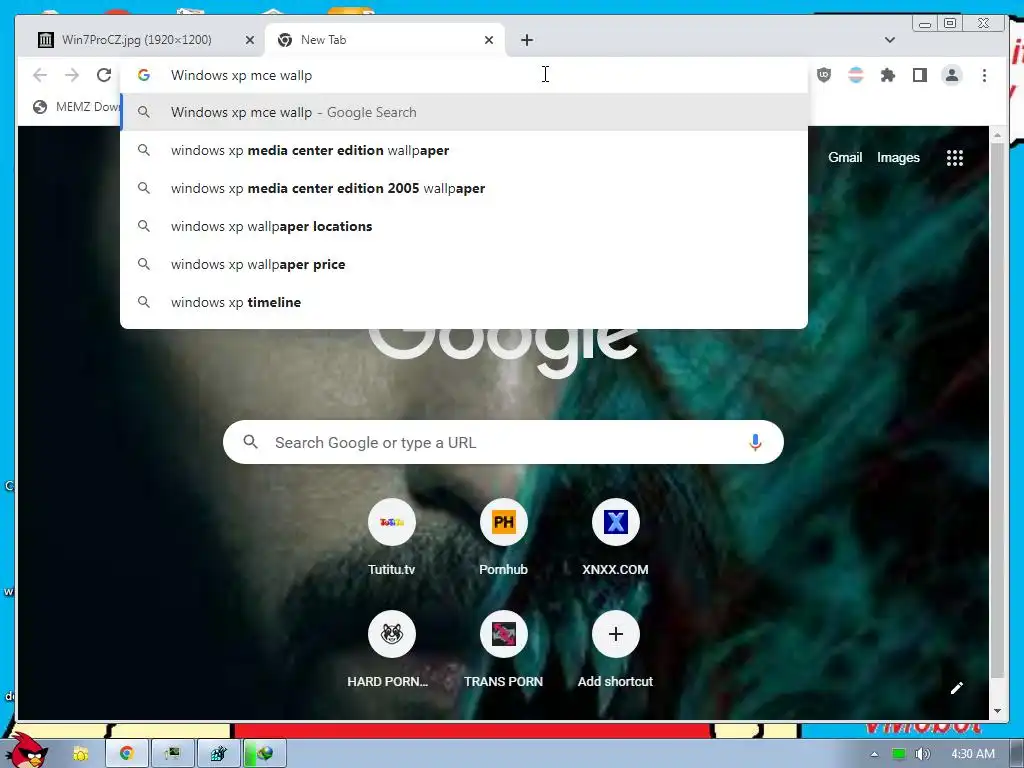Go back with the back arrow
This screenshot has width=1024, height=768.
coord(40,75)
